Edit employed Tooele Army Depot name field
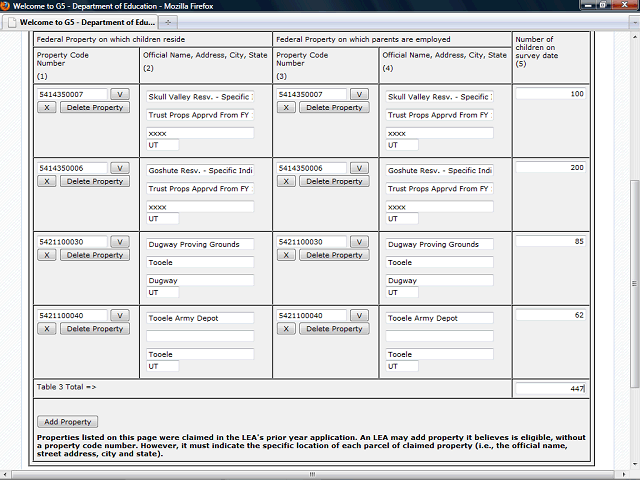 [x=440, y=318]
